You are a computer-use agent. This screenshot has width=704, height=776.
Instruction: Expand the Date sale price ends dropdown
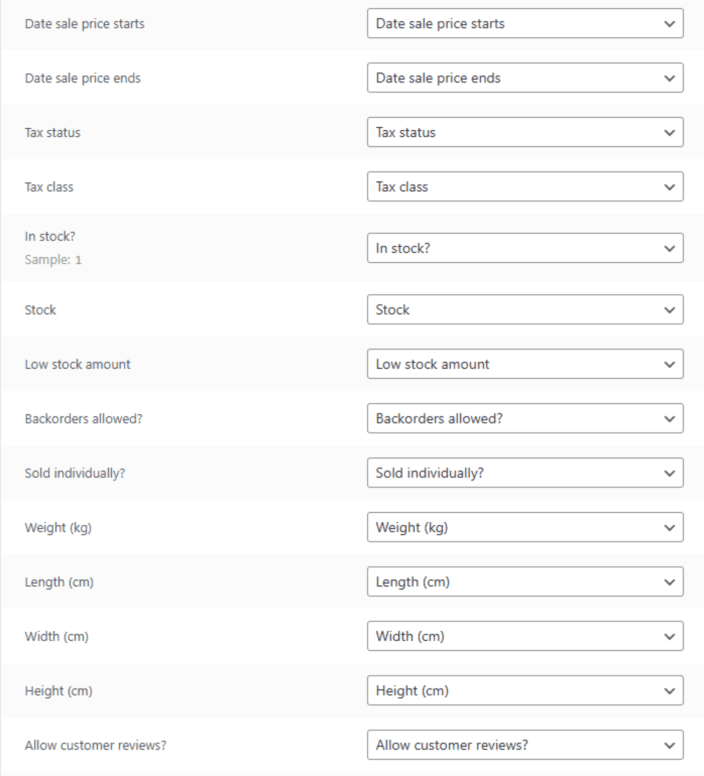pos(524,78)
